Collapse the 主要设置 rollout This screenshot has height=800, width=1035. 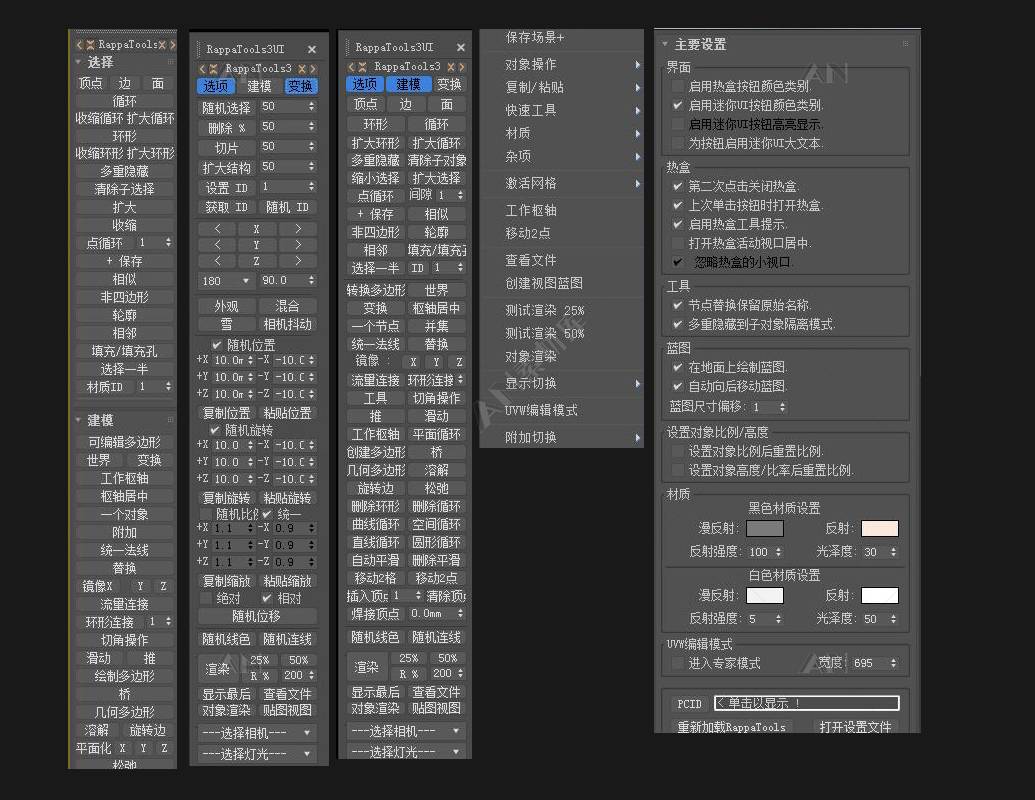coord(665,44)
